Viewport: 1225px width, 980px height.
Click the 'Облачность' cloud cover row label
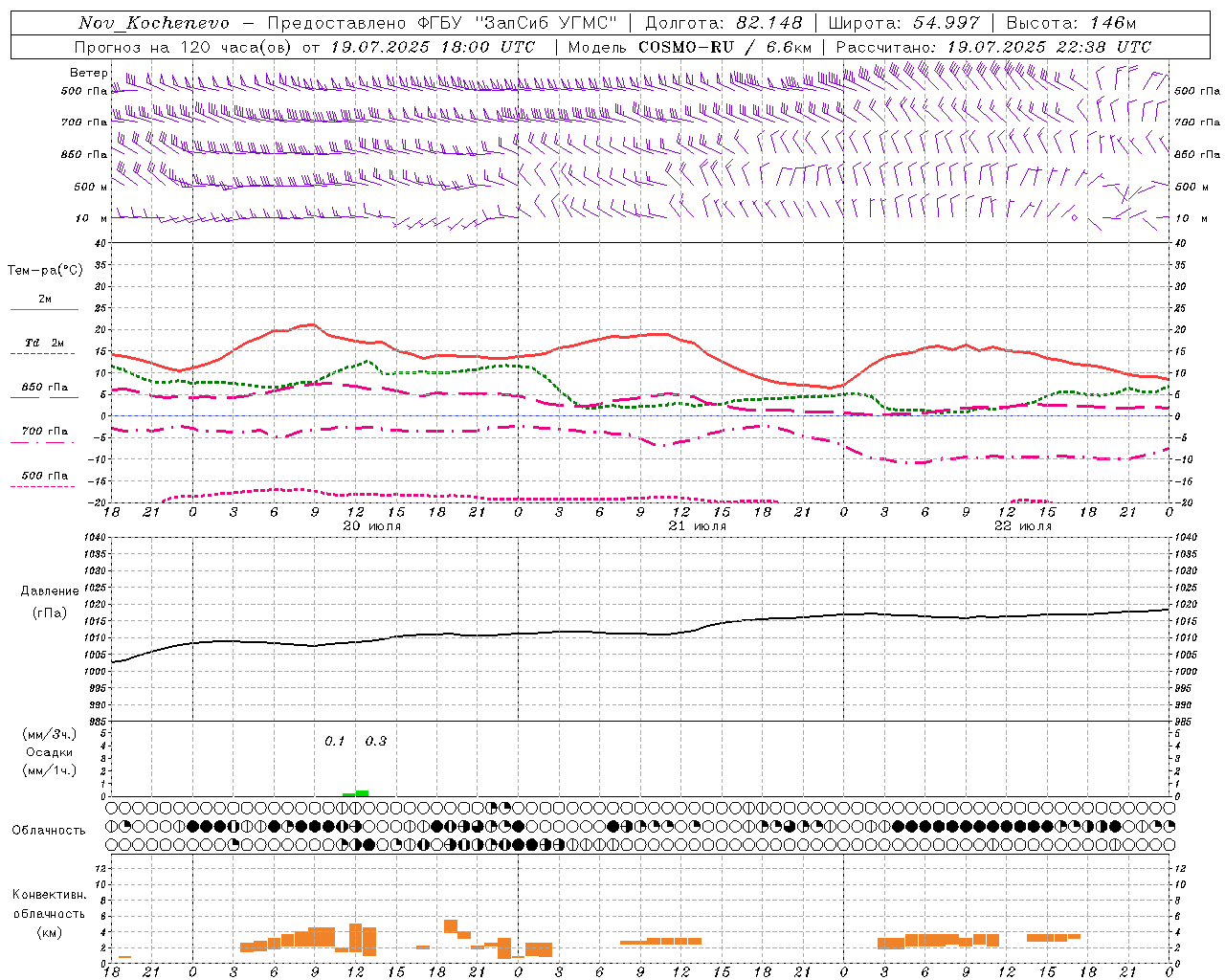(49, 831)
